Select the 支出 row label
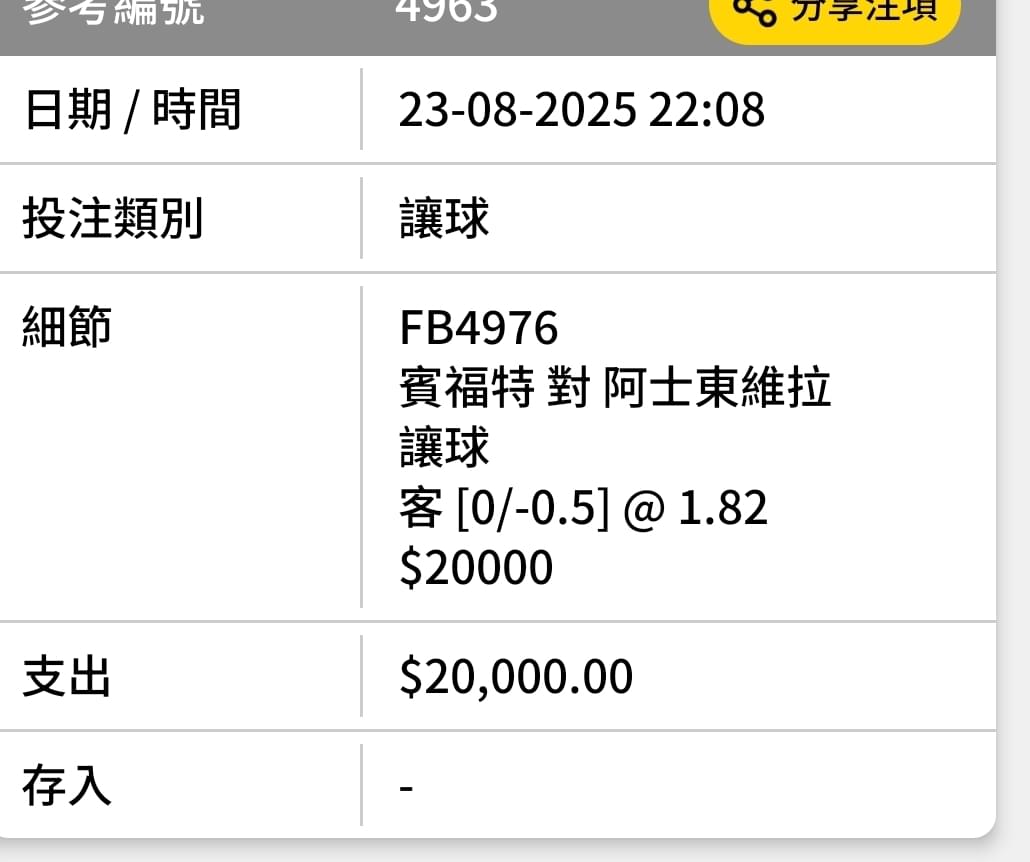The height and width of the screenshot is (862, 1030). [67, 676]
